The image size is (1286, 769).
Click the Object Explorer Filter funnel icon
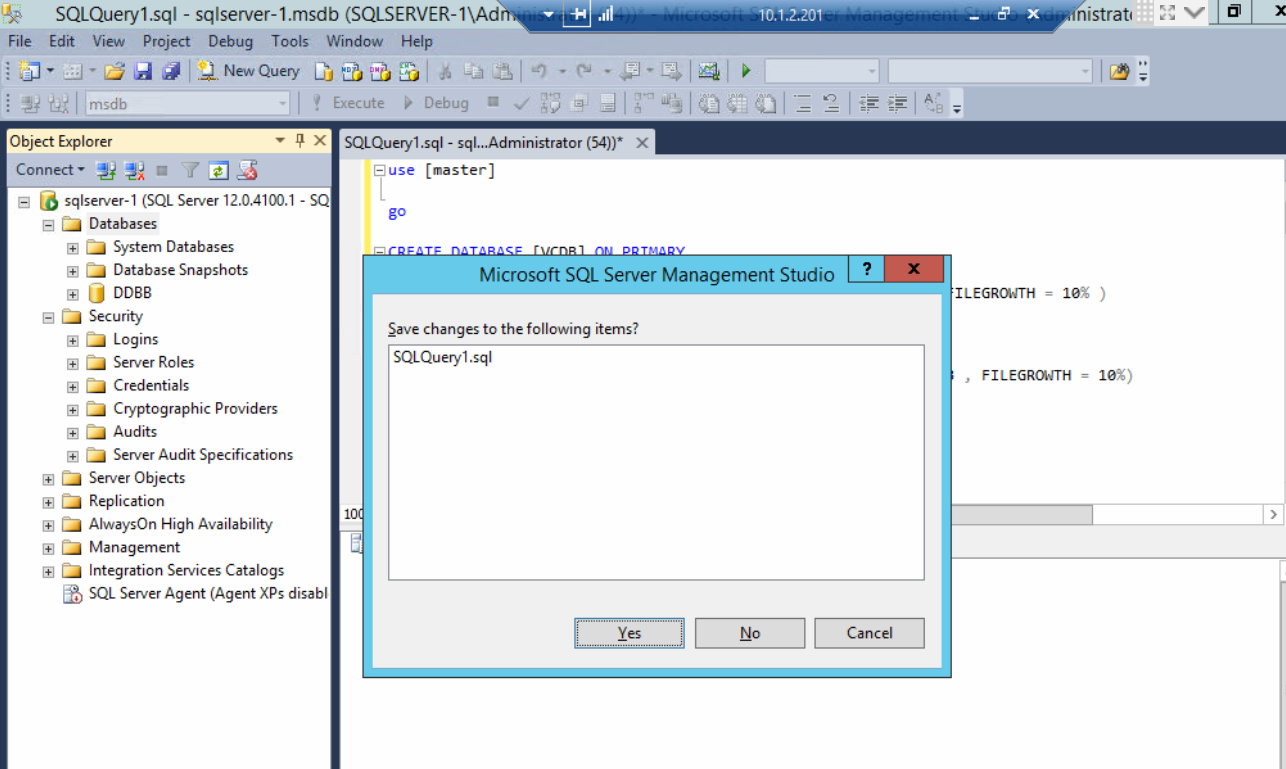tap(190, 170)
